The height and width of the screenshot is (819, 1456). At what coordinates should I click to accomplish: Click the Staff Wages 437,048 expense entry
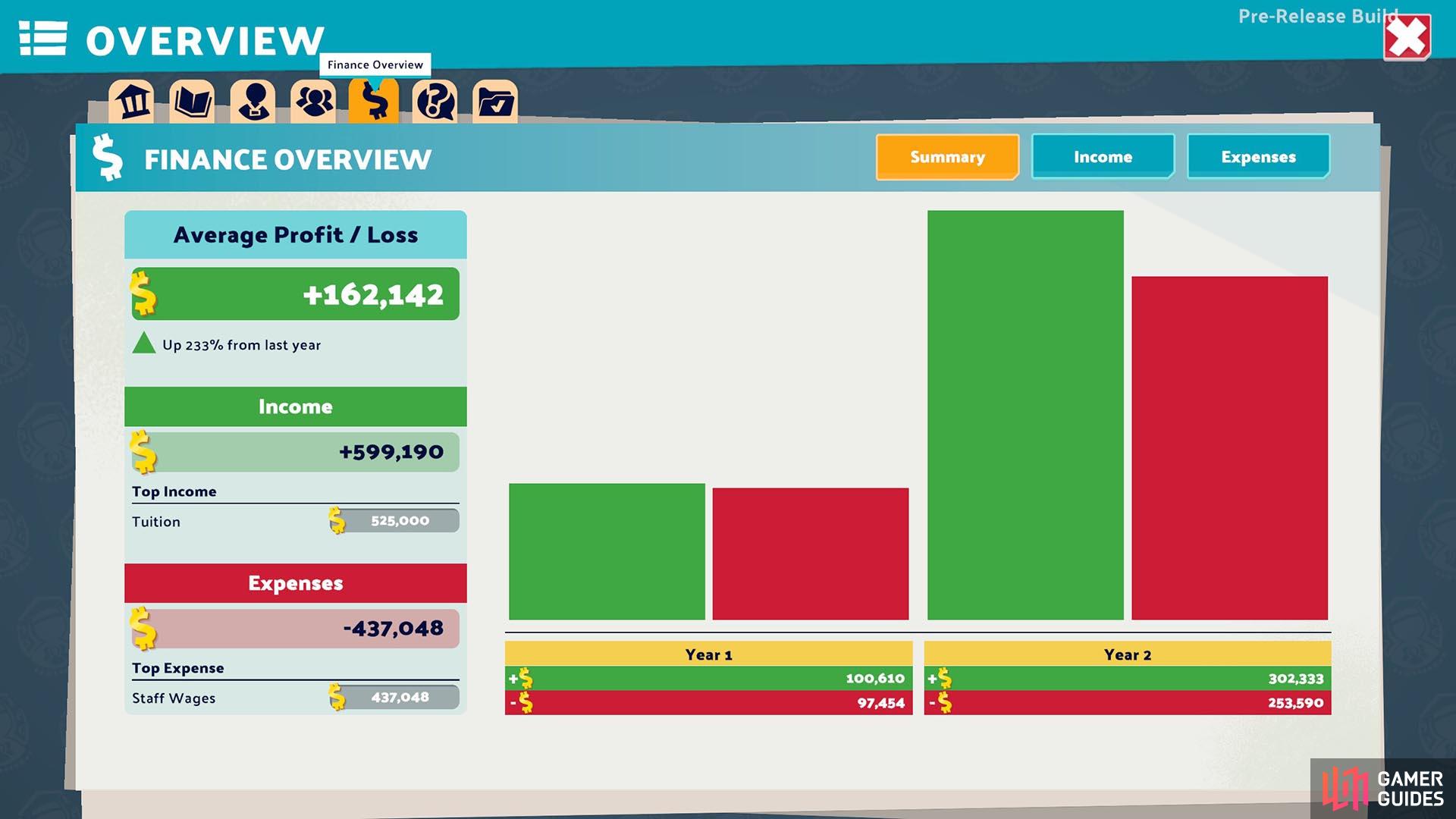click(x=295, y=698)
